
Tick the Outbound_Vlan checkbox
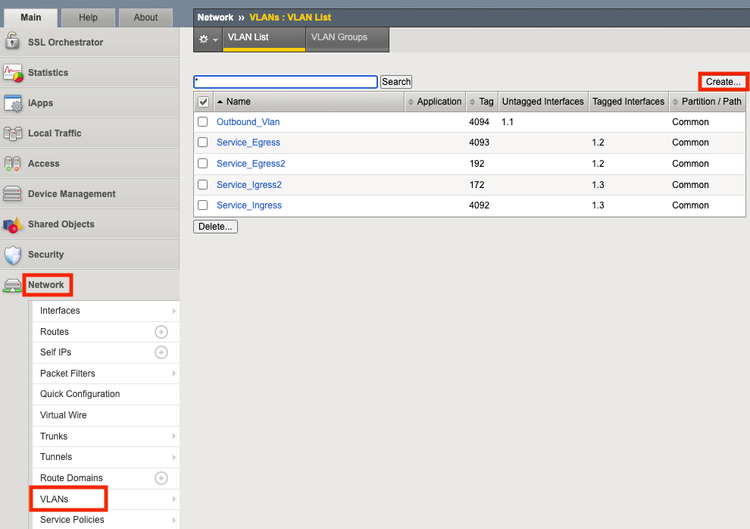pyautogui.click(x=203, y=122)
